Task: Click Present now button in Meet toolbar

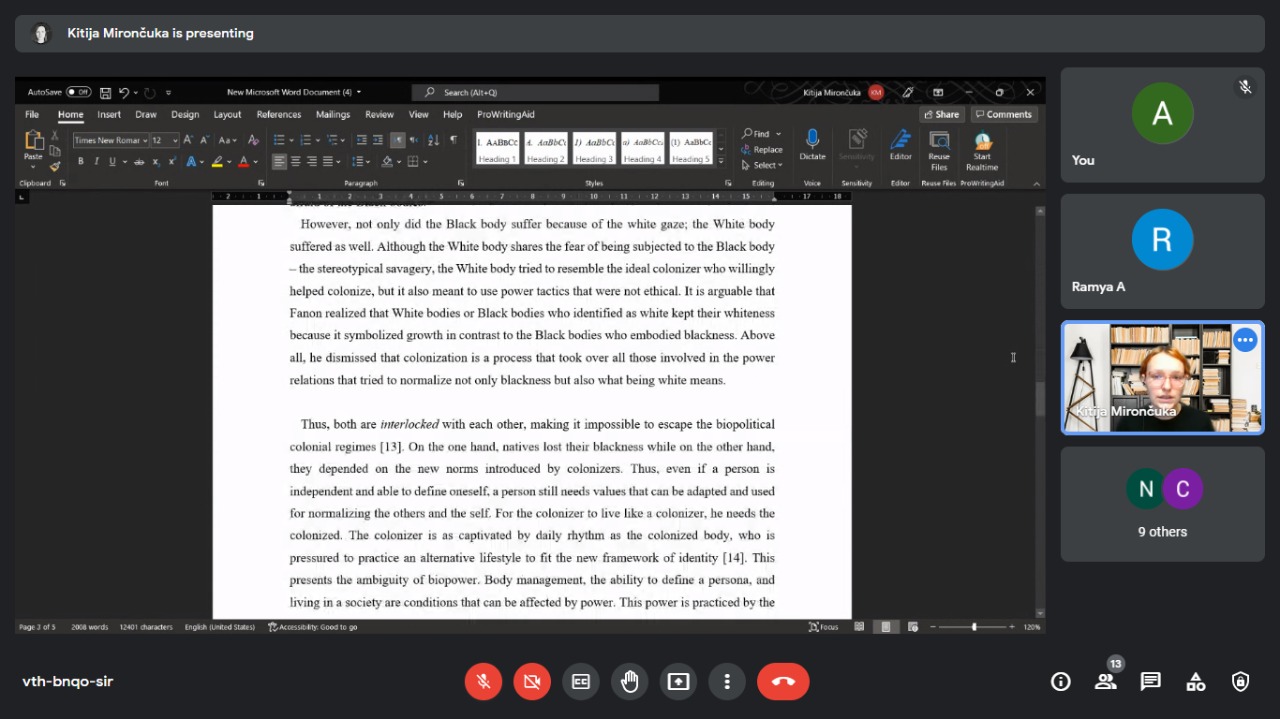Action: (679, 681)
